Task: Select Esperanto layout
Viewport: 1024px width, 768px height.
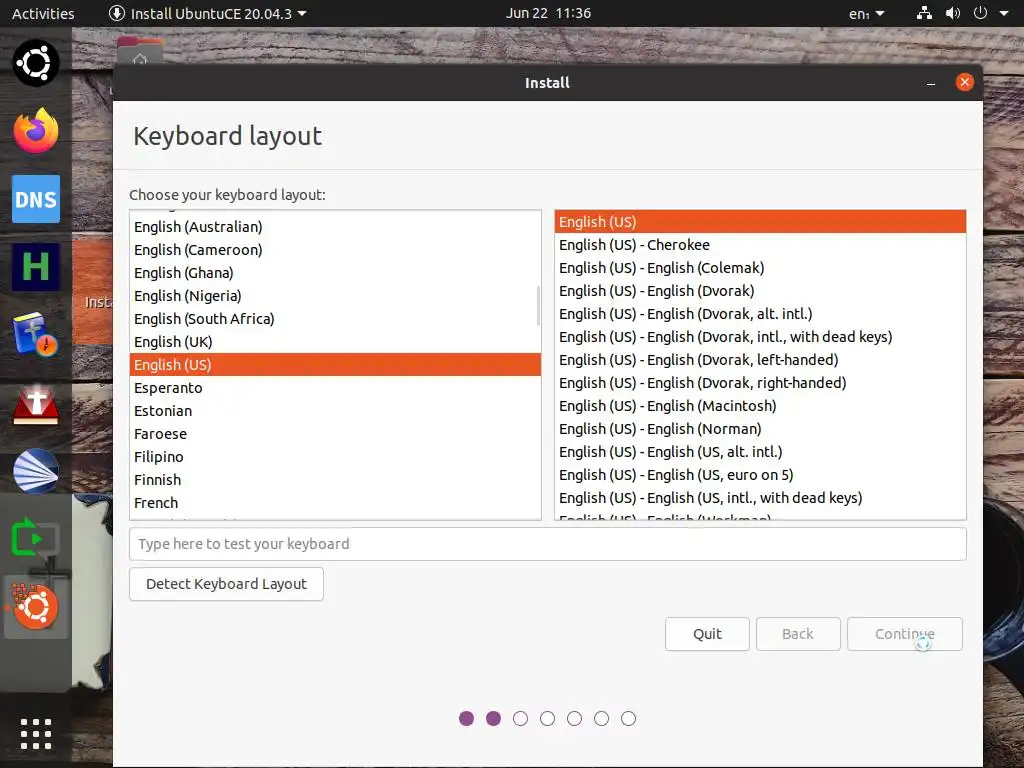Action: (x=335, y=388)
